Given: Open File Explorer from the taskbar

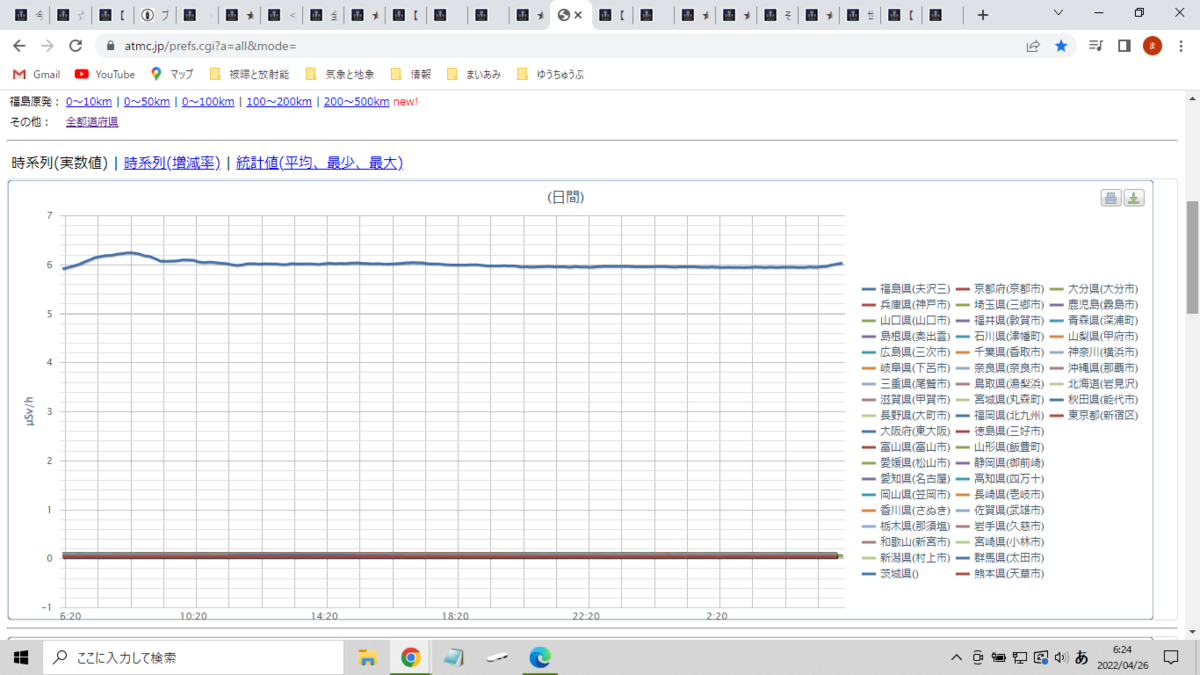Looking at the screenshot, I should 367,657.
